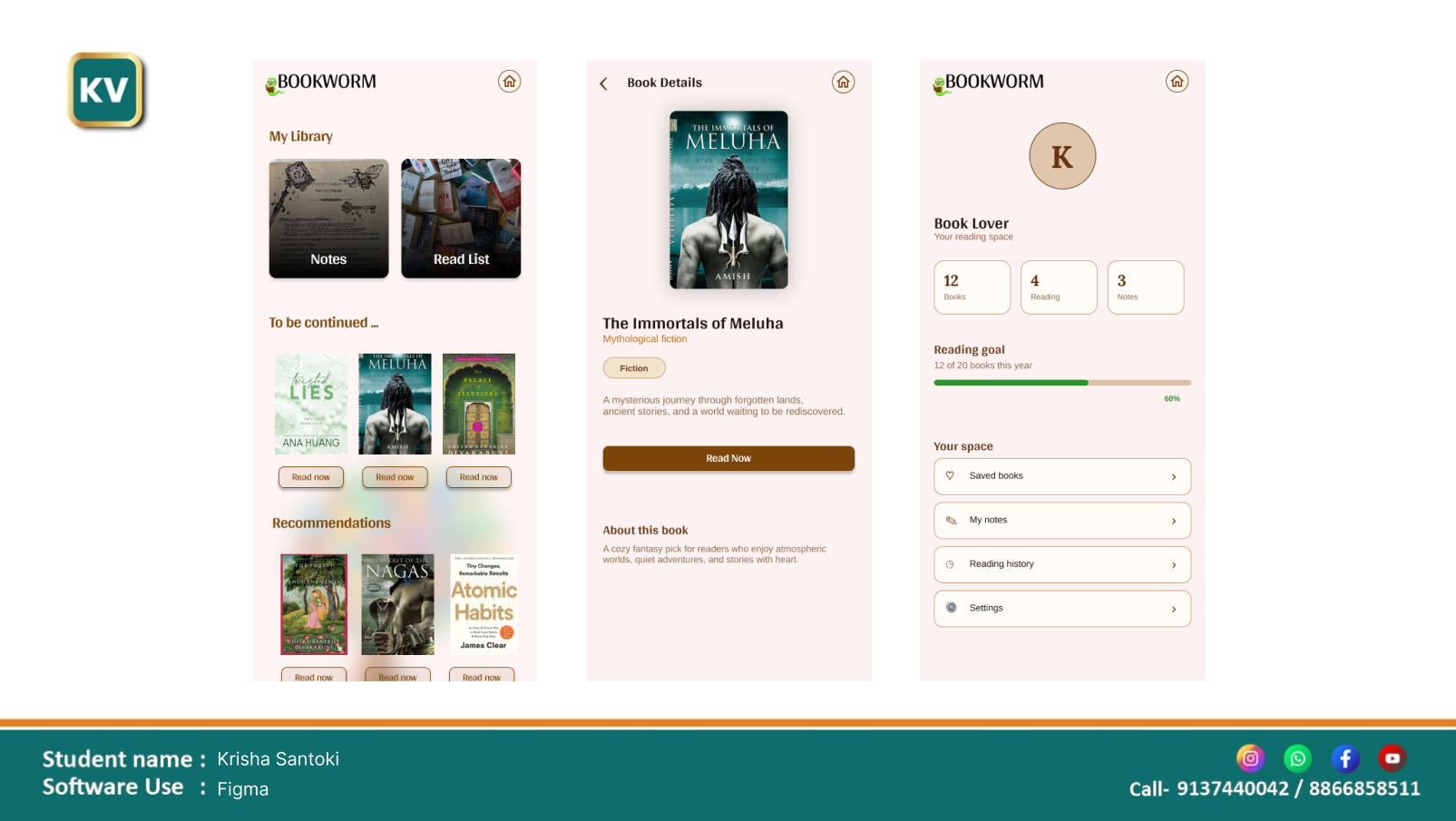Screen dimensions: 1456x821
Task: Click student name Krisha Santoki
Action: (278, 759)
